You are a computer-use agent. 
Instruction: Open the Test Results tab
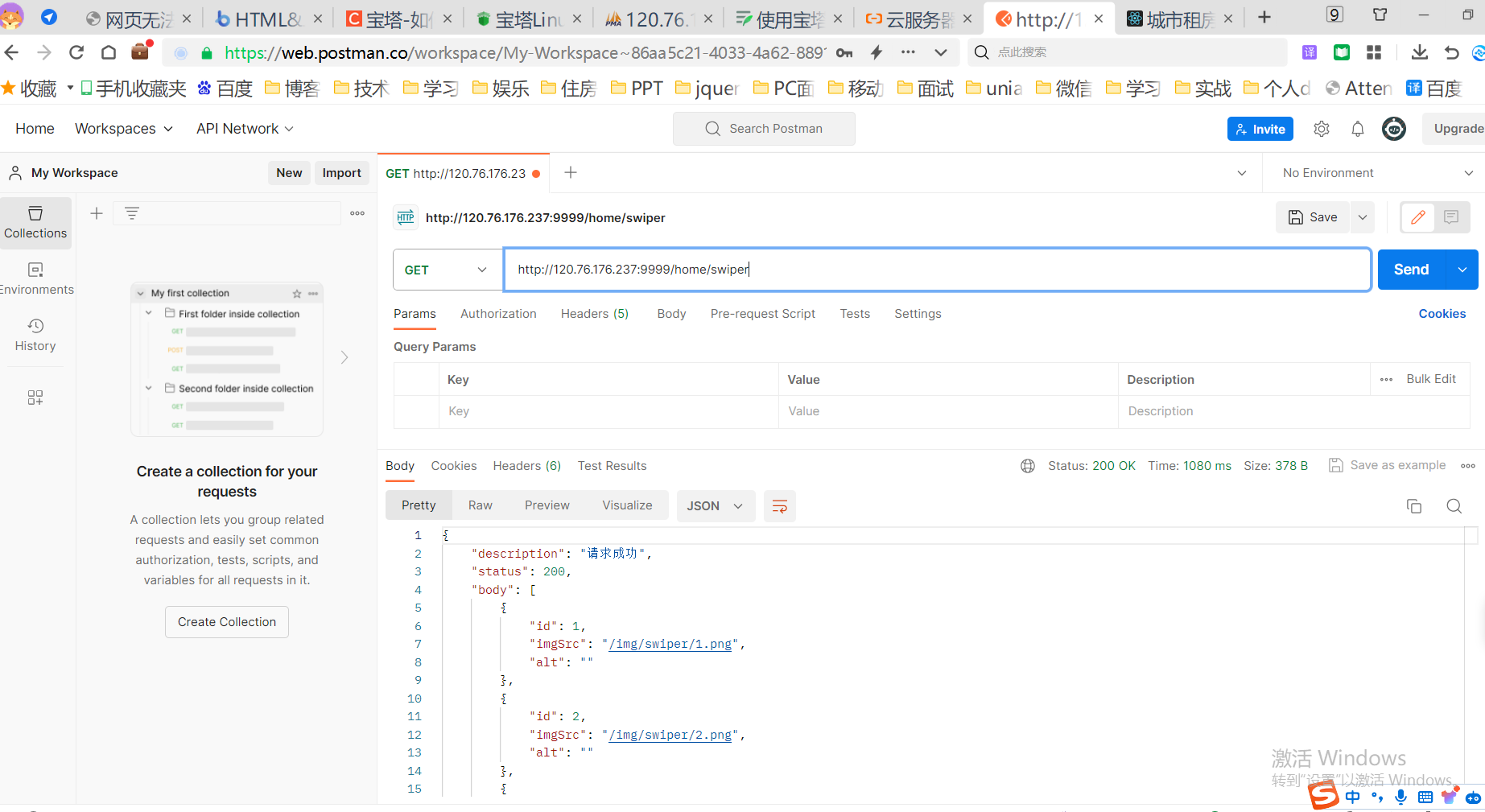[612, 466]
